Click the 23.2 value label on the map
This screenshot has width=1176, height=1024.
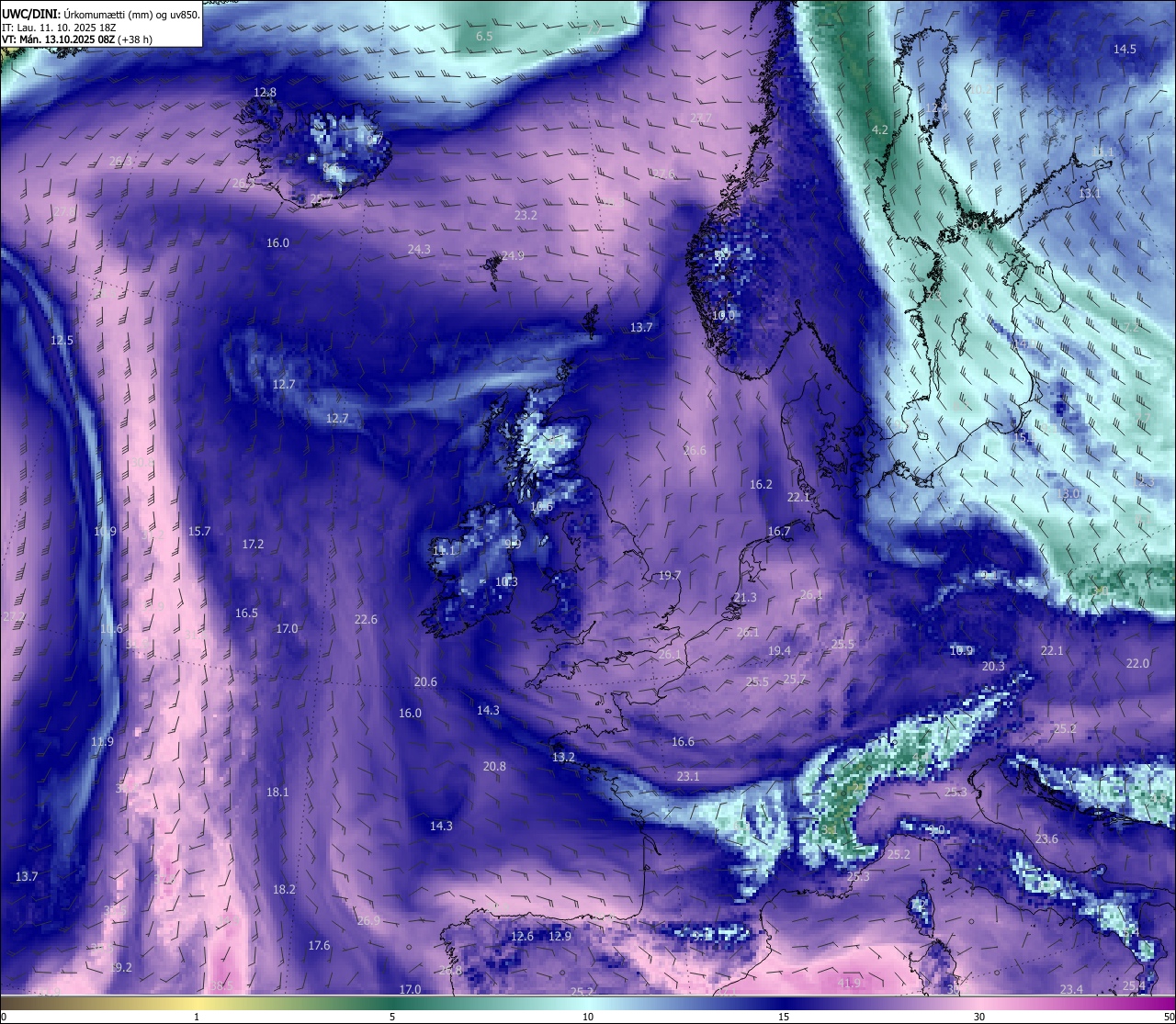(526, 215)
